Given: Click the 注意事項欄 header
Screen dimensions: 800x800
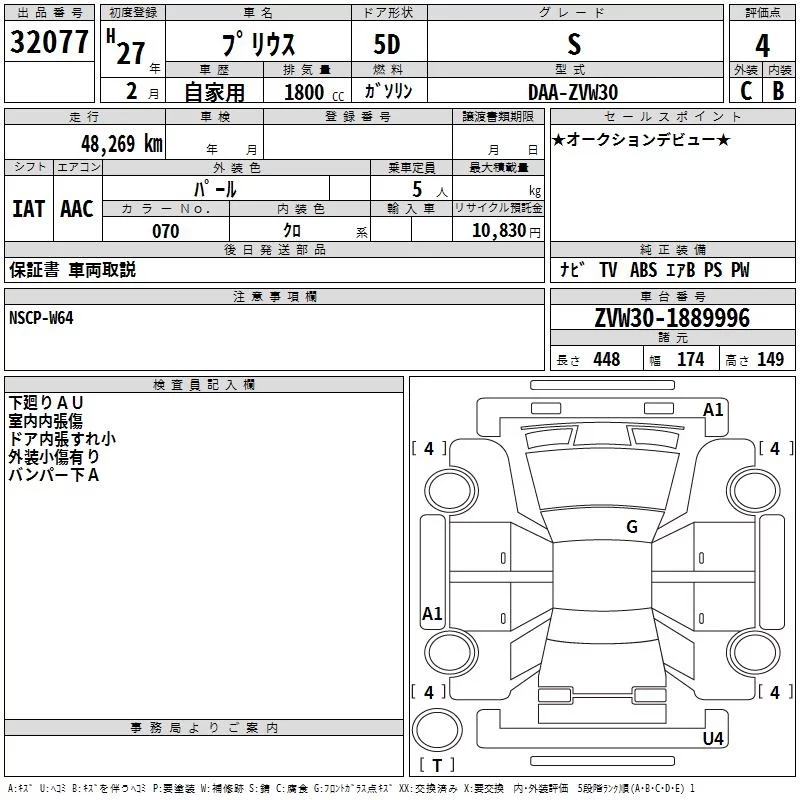Looking at the screenshot, I should [x=274, y=296].
